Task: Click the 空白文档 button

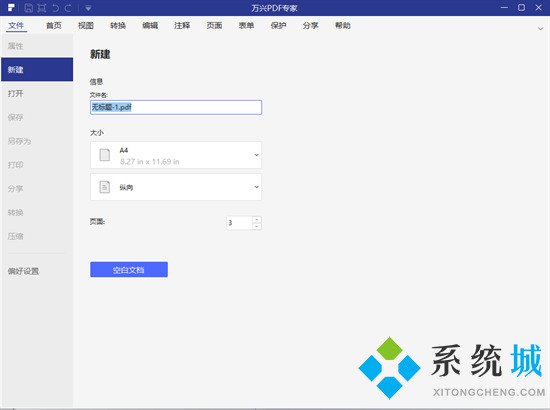Action: pos(129,269)
